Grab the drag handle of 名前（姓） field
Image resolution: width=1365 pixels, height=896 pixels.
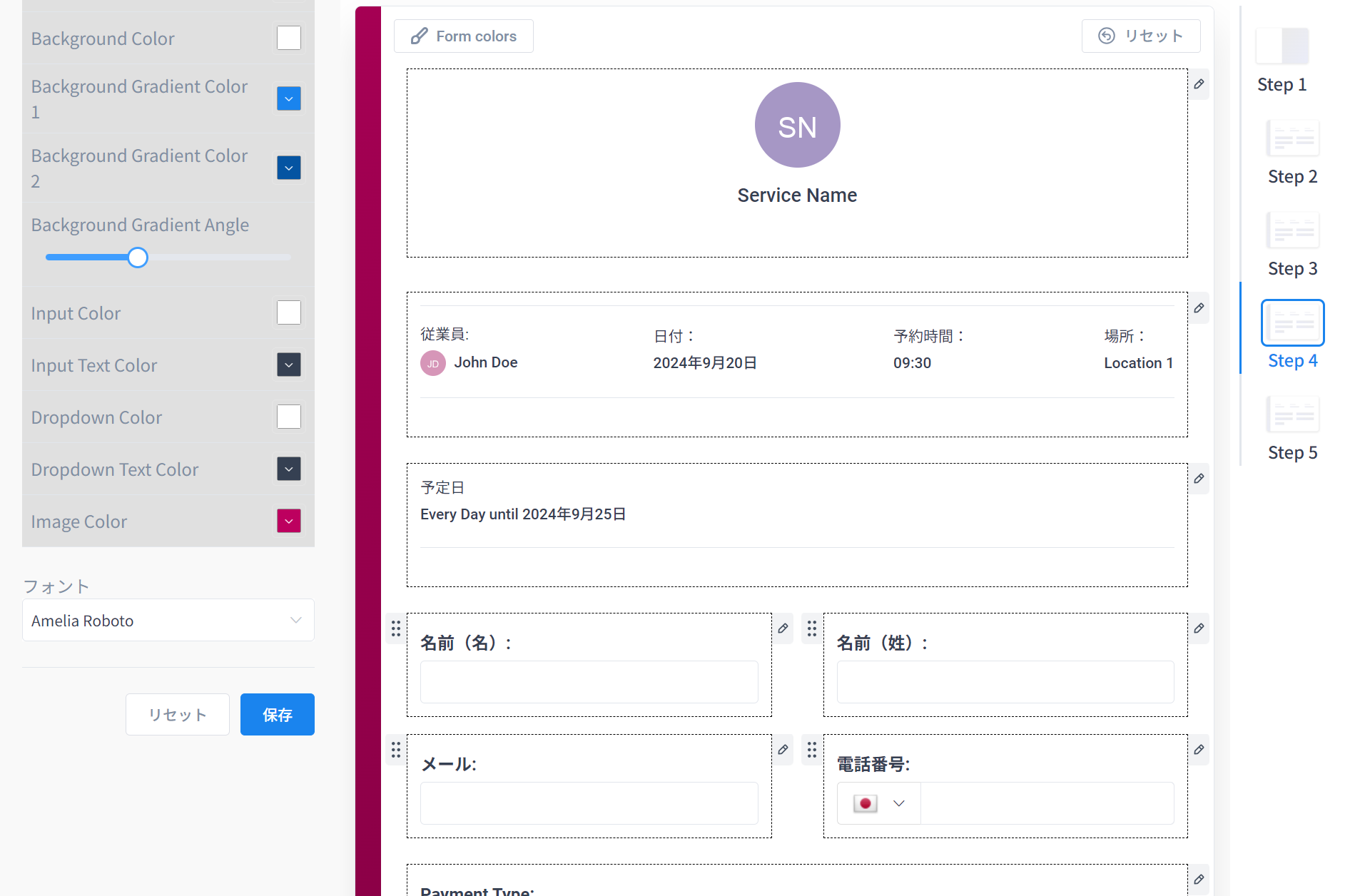pyautogui.click(x=812, y=628)
